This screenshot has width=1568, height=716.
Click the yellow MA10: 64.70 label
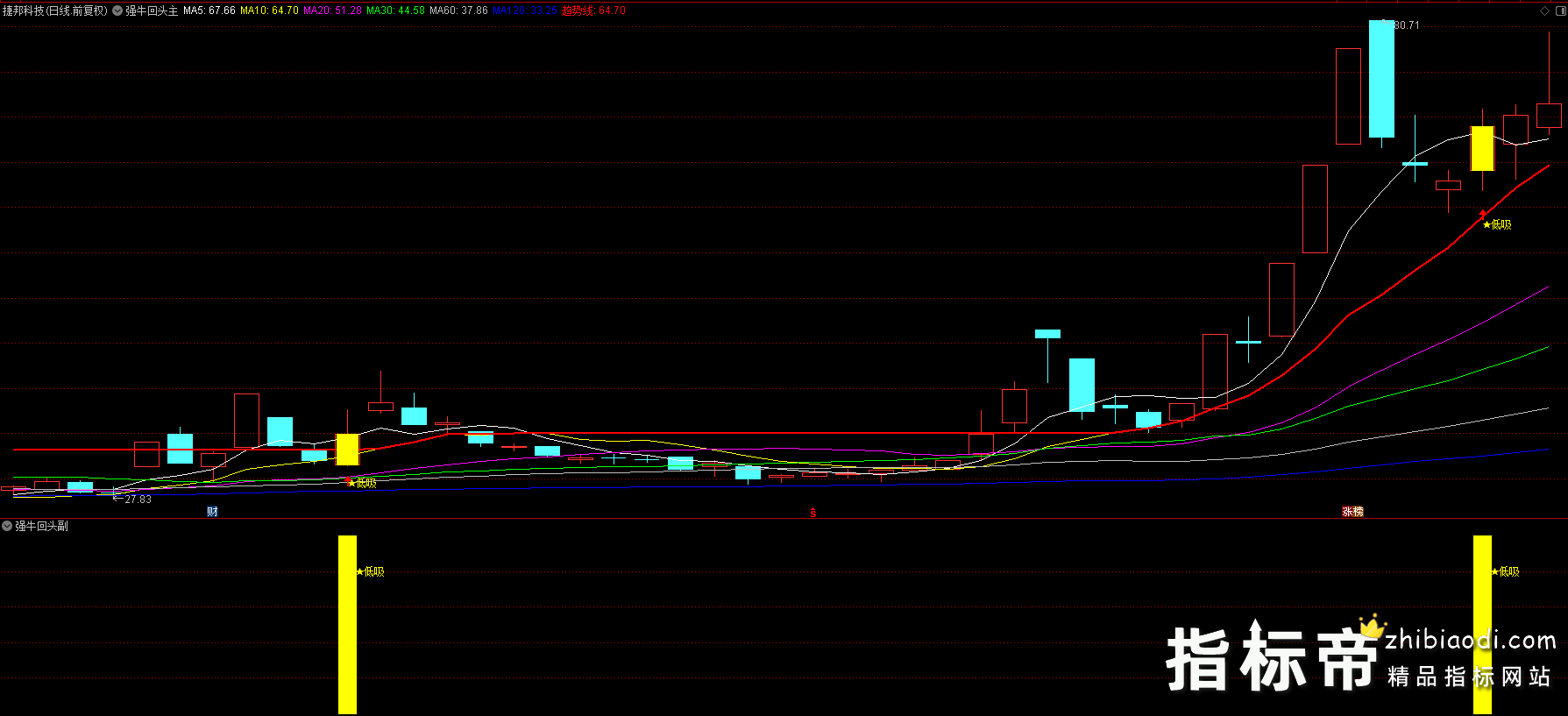(x=269, y=11)
